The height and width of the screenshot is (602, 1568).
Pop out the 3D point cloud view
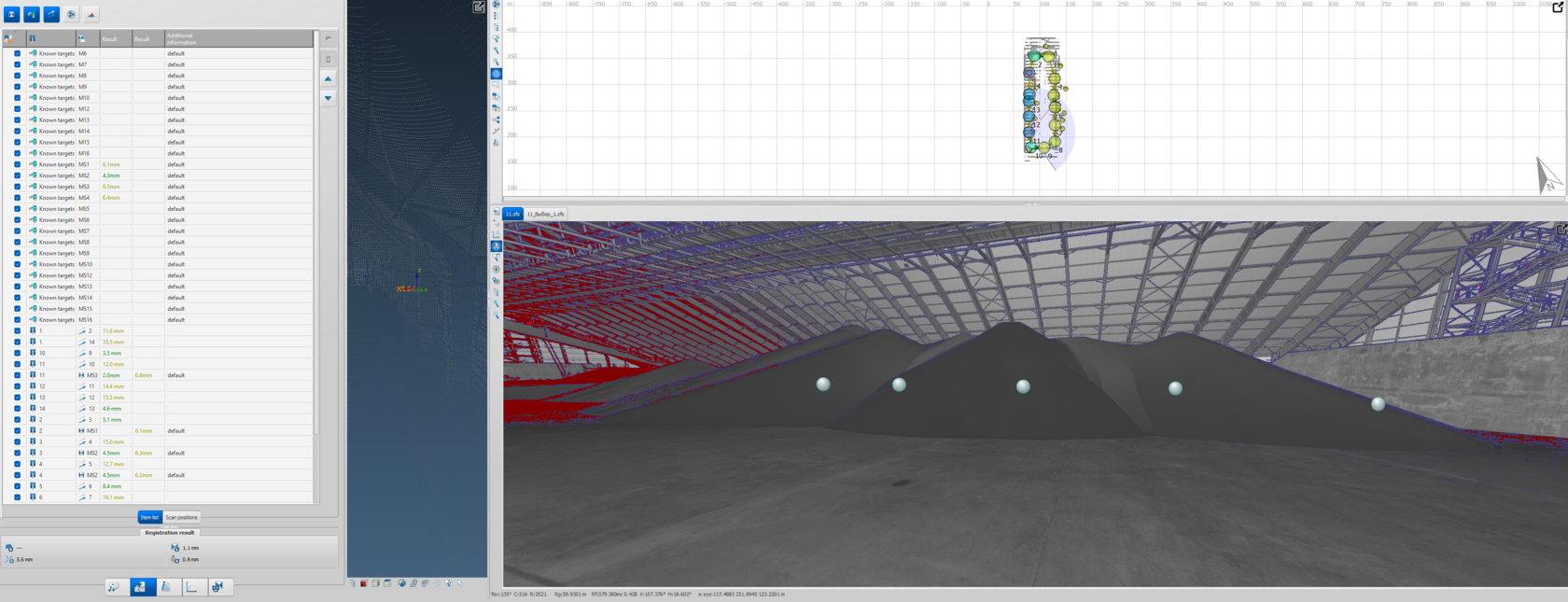coord(479,7)
